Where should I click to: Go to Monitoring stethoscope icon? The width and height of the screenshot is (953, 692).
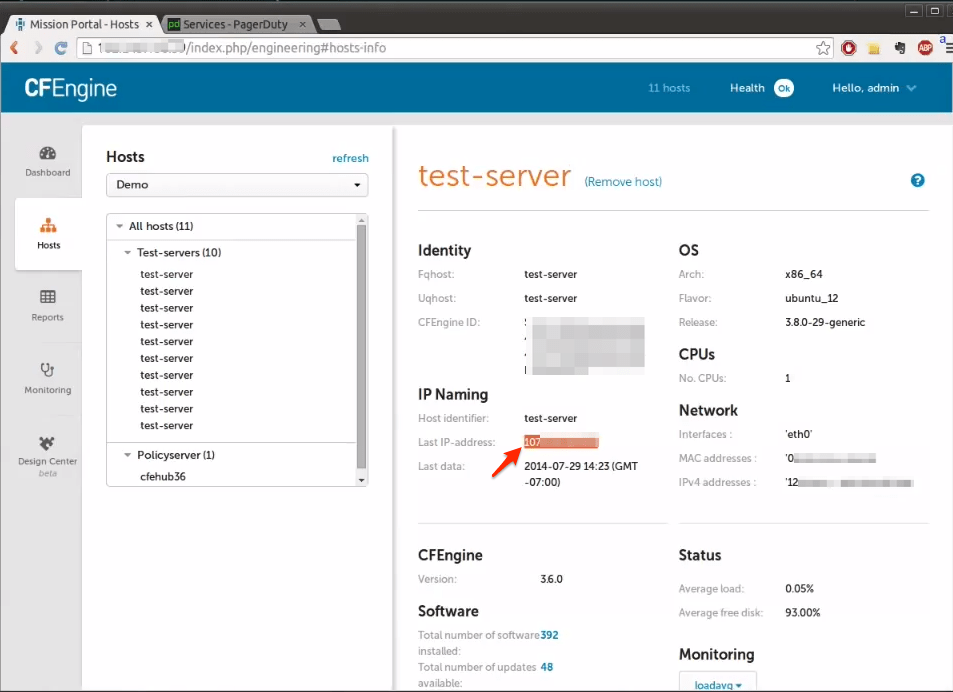pyautogui.click(x=48, y=370)
